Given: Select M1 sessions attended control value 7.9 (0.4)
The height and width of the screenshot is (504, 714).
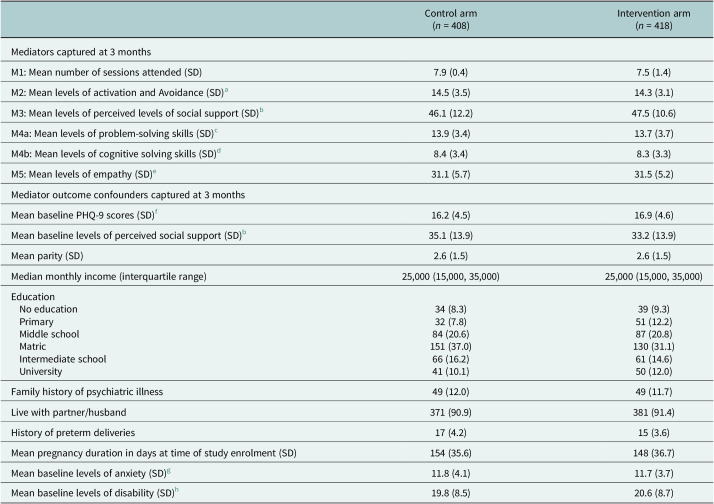Looking at the screenshot, I should coord(450,72).
